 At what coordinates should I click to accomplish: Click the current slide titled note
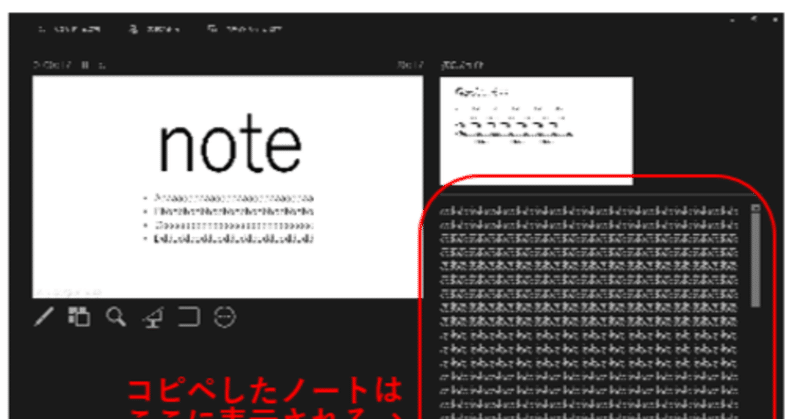tap(228, 187)
